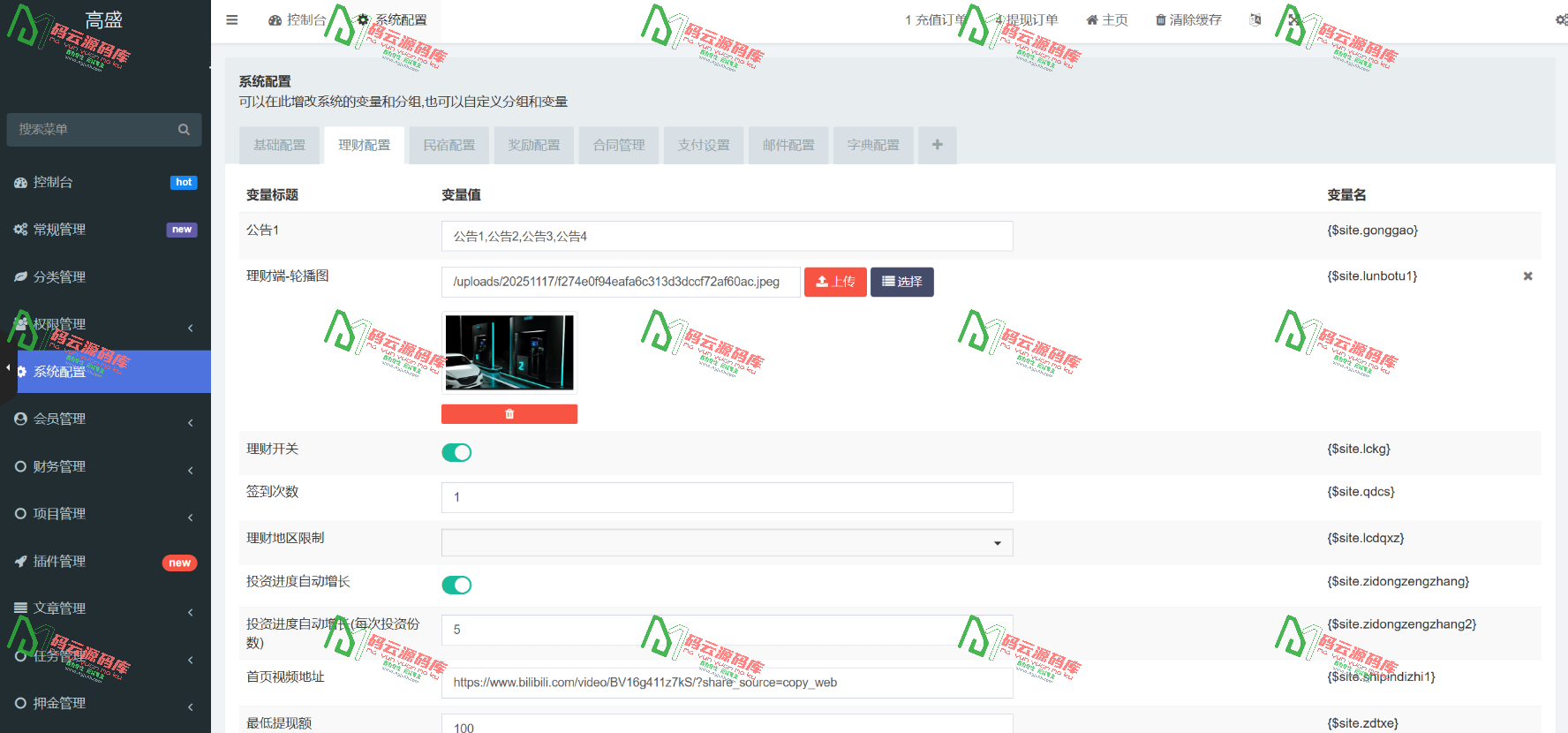Switch to 支付设置 tab
The width and height of the screenshot is (1568, 733).
[x=704, y=145]
